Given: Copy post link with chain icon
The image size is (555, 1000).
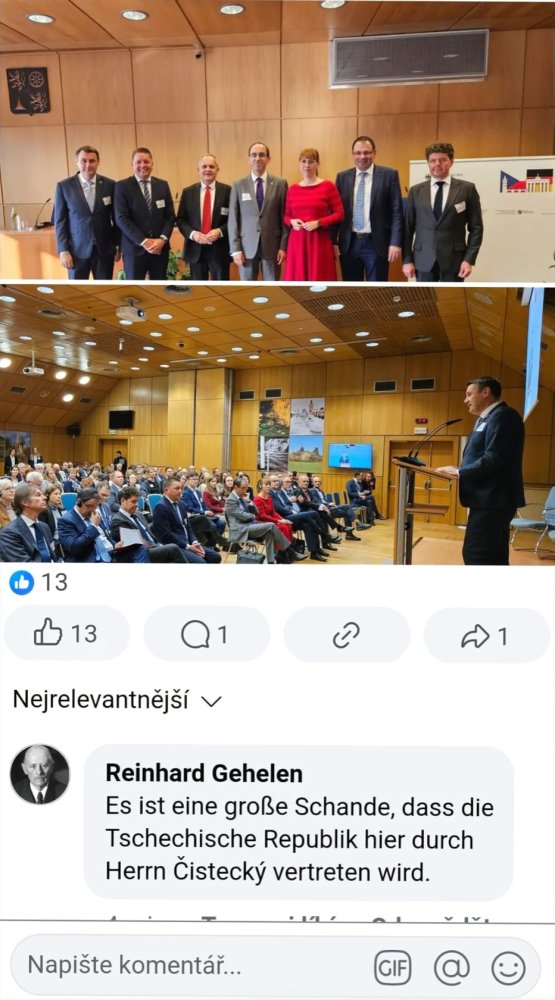Looking at the screenshot, I should (346, 635).
